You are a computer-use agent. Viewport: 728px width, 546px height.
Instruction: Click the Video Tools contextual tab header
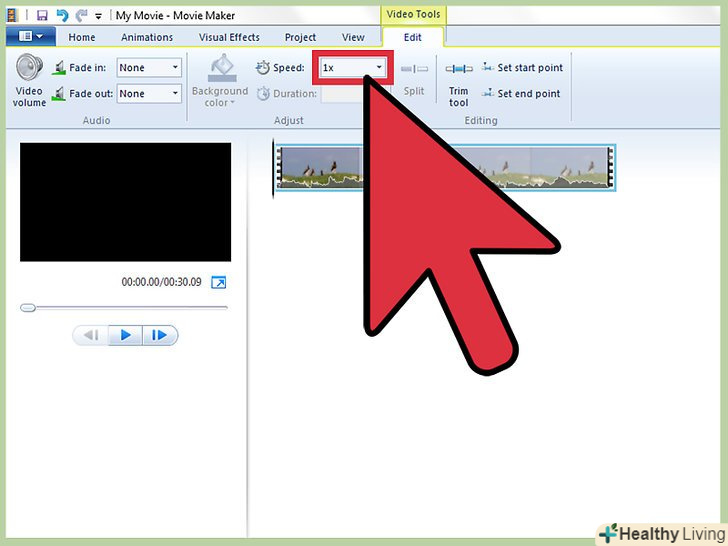413,14
